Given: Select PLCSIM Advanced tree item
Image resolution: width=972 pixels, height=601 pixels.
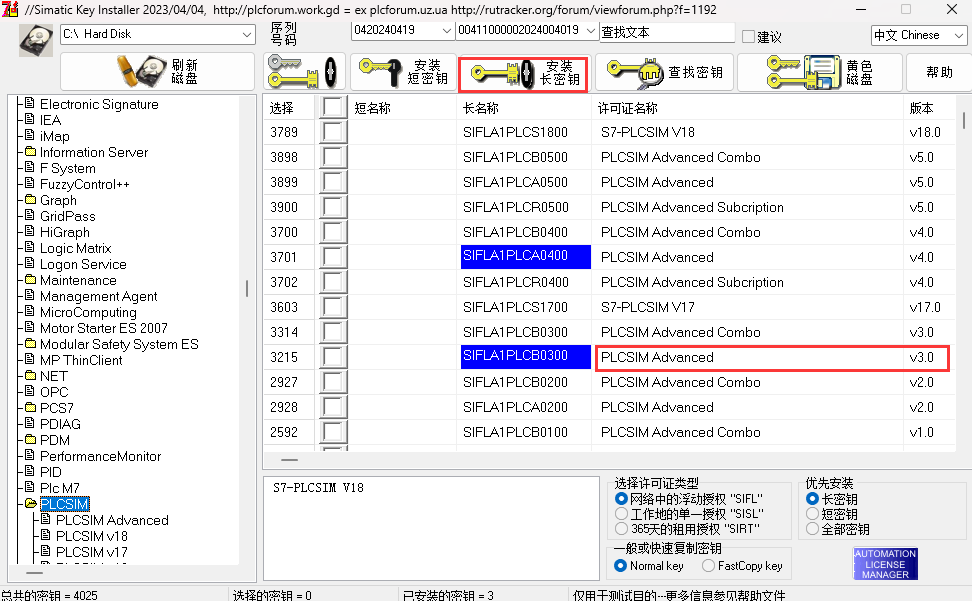Looking at the screenshot, I should (x=112, y=520).
